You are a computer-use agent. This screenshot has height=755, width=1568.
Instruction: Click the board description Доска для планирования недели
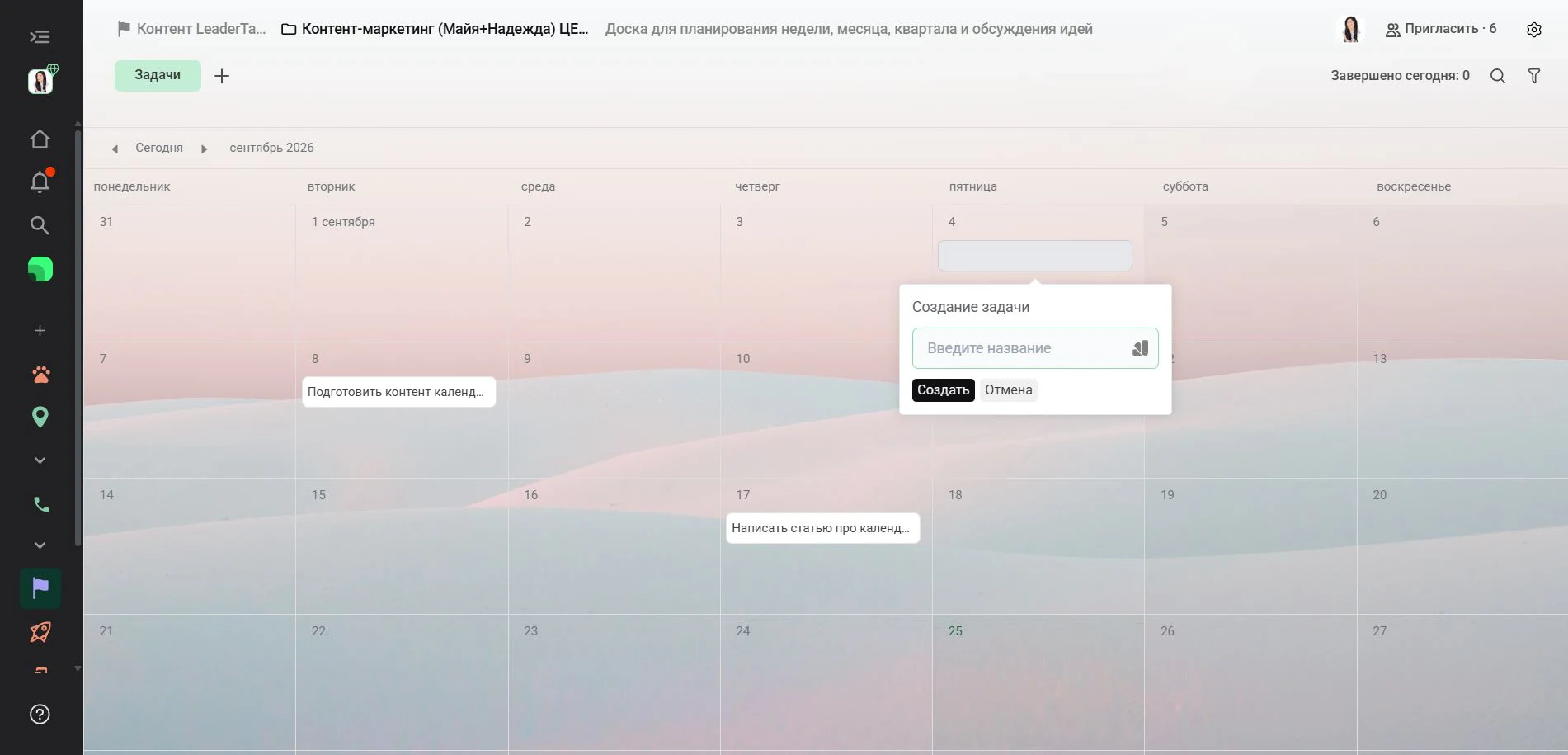pyautogui.click(x=849, y=29)
